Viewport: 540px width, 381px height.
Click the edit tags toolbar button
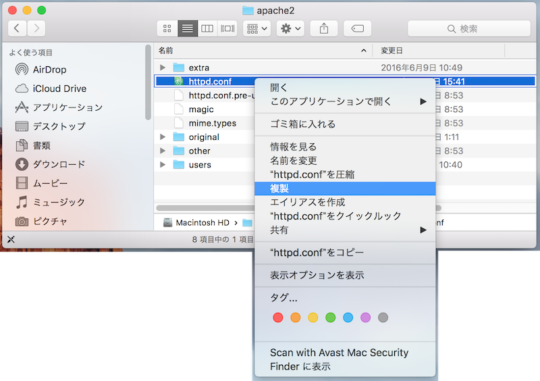pyautogui.click(x=357, y=28)
